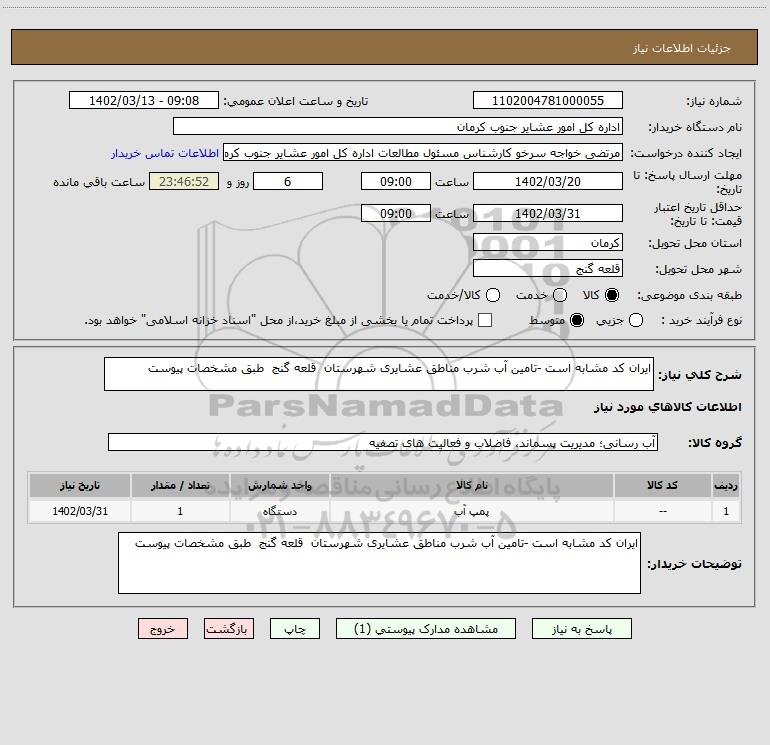
Task: Select the کالا radio button
Action: [612, 295]
